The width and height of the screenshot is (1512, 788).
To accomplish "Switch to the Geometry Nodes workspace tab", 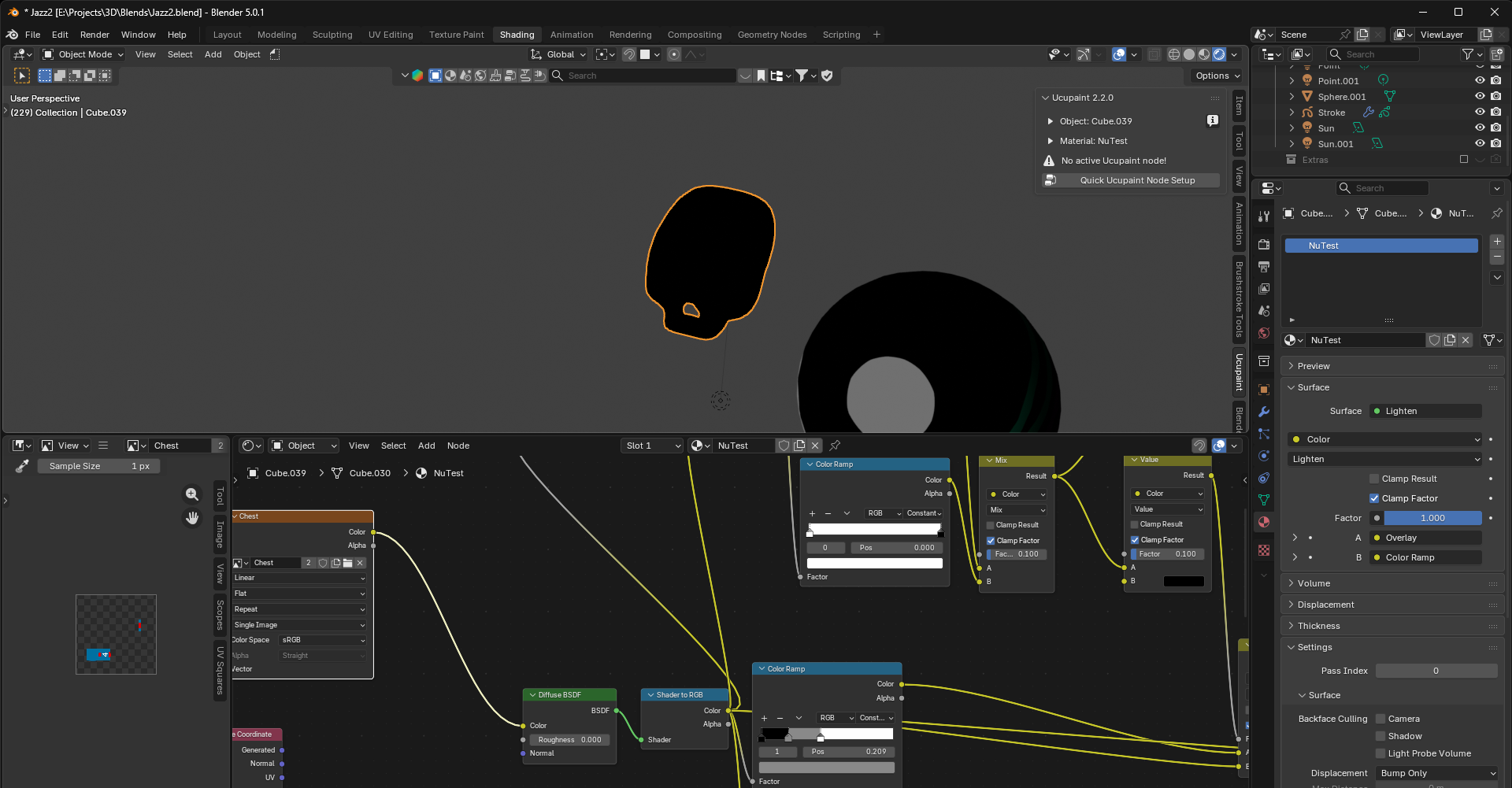I will [772, 35].
